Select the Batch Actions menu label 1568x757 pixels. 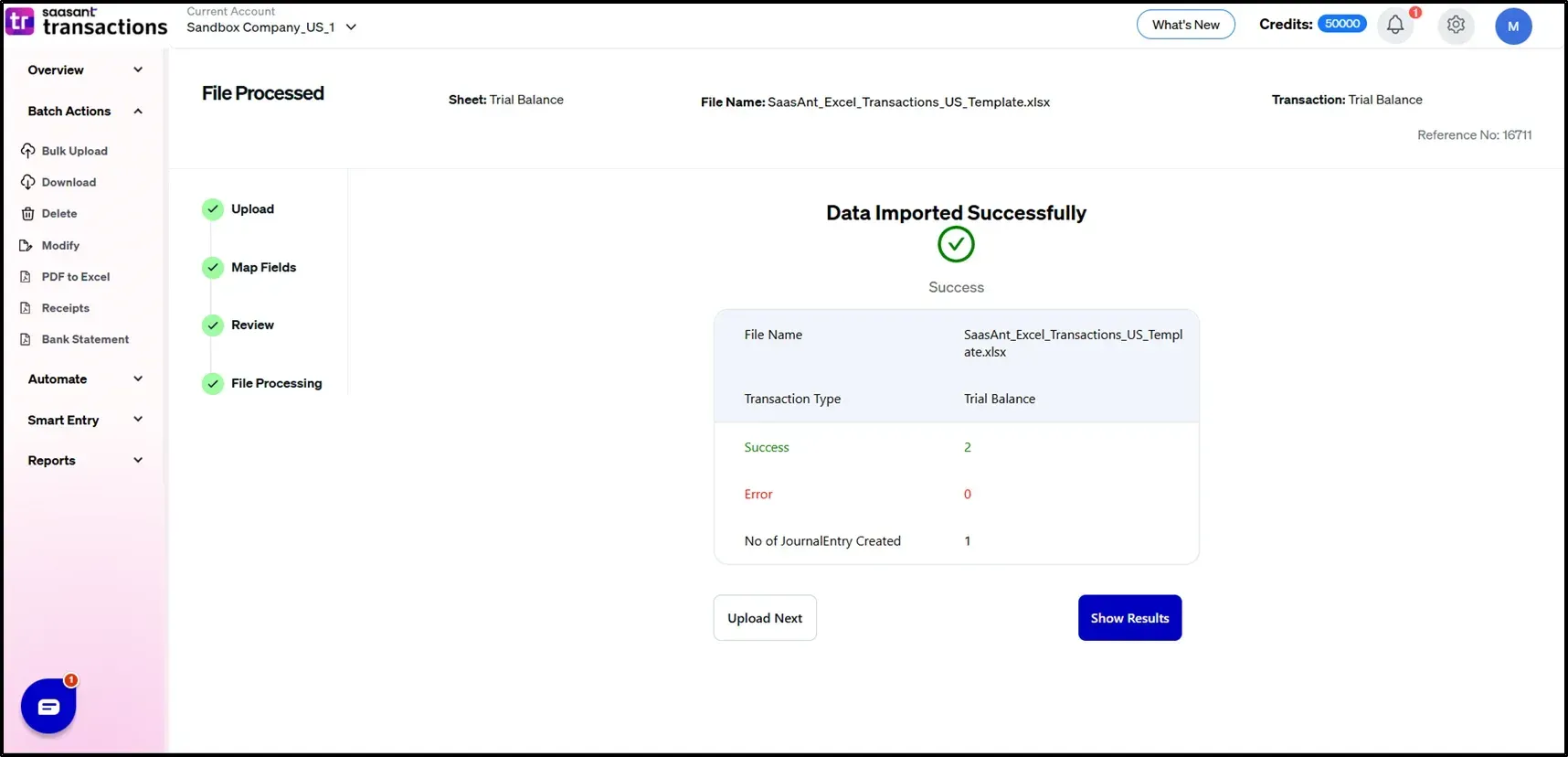69,112
